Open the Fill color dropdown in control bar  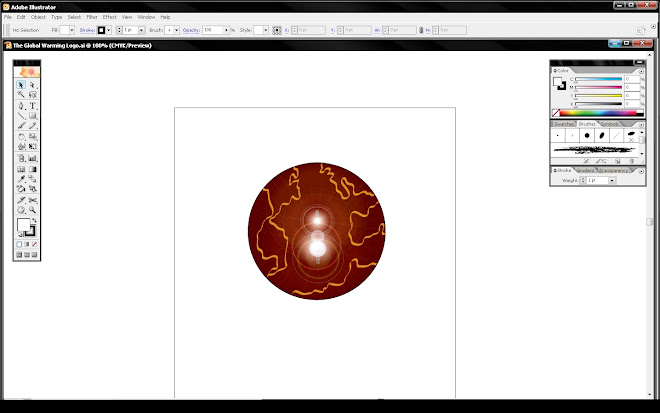[x=72, y=30]
